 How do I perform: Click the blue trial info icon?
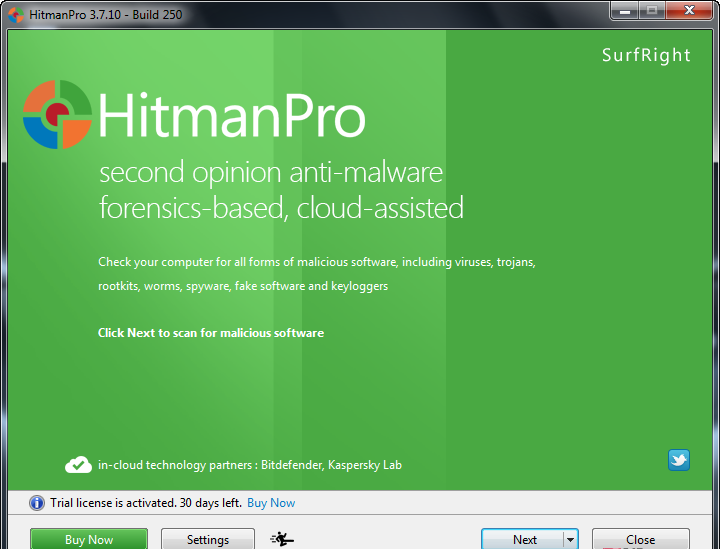(x=37, y=503)
